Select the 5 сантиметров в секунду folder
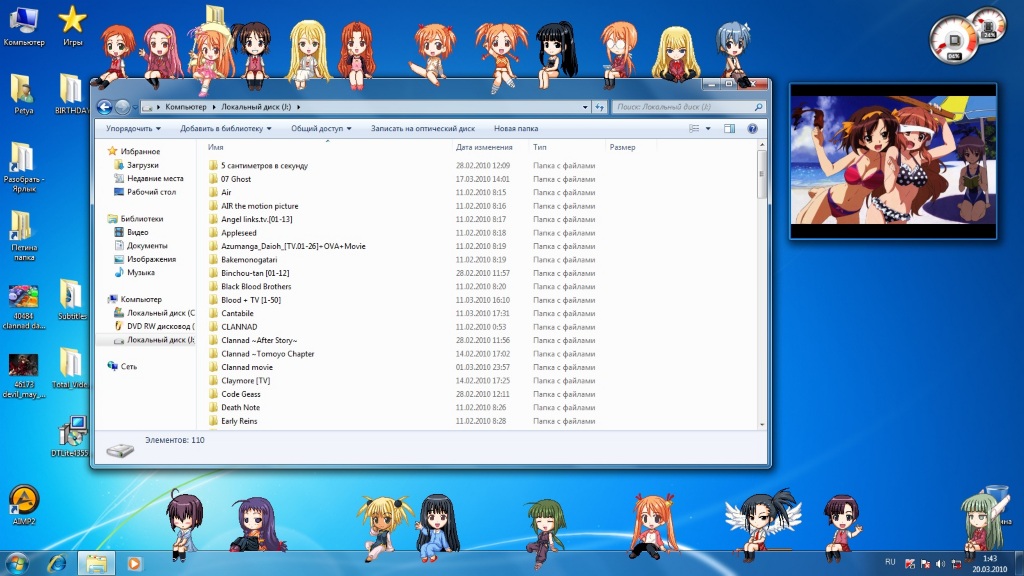The height and width of the screenshot is (576, 1024). coord(264,166)
